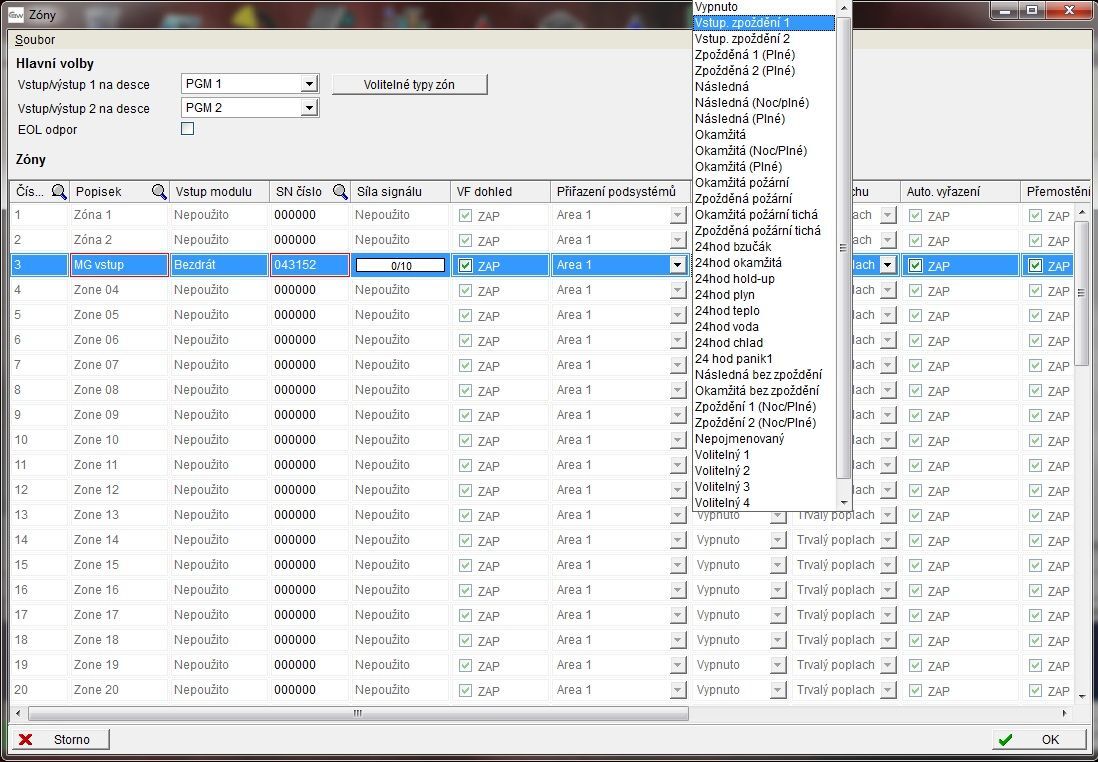This screenshot has height=762, width=1098.
Task: Click the search icon in SN číslo header
Action: tap(340, 192)
